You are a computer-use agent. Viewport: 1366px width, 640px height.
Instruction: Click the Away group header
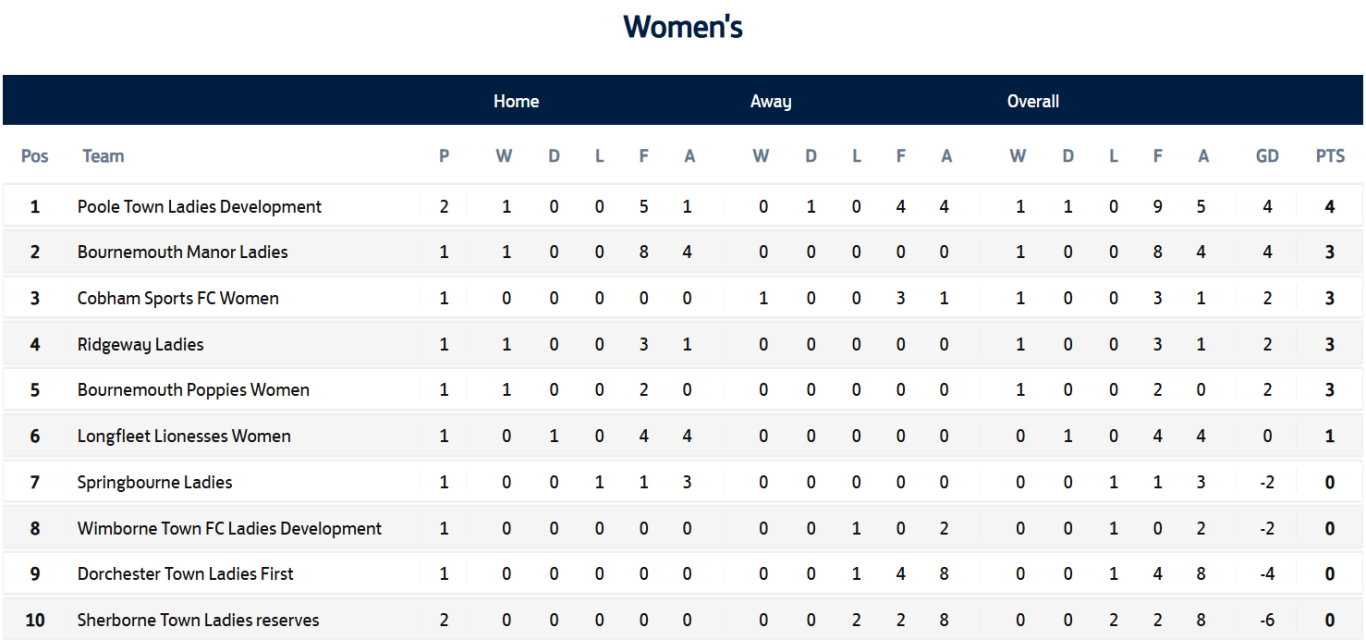pyautogui.click(x=771, y=101)
